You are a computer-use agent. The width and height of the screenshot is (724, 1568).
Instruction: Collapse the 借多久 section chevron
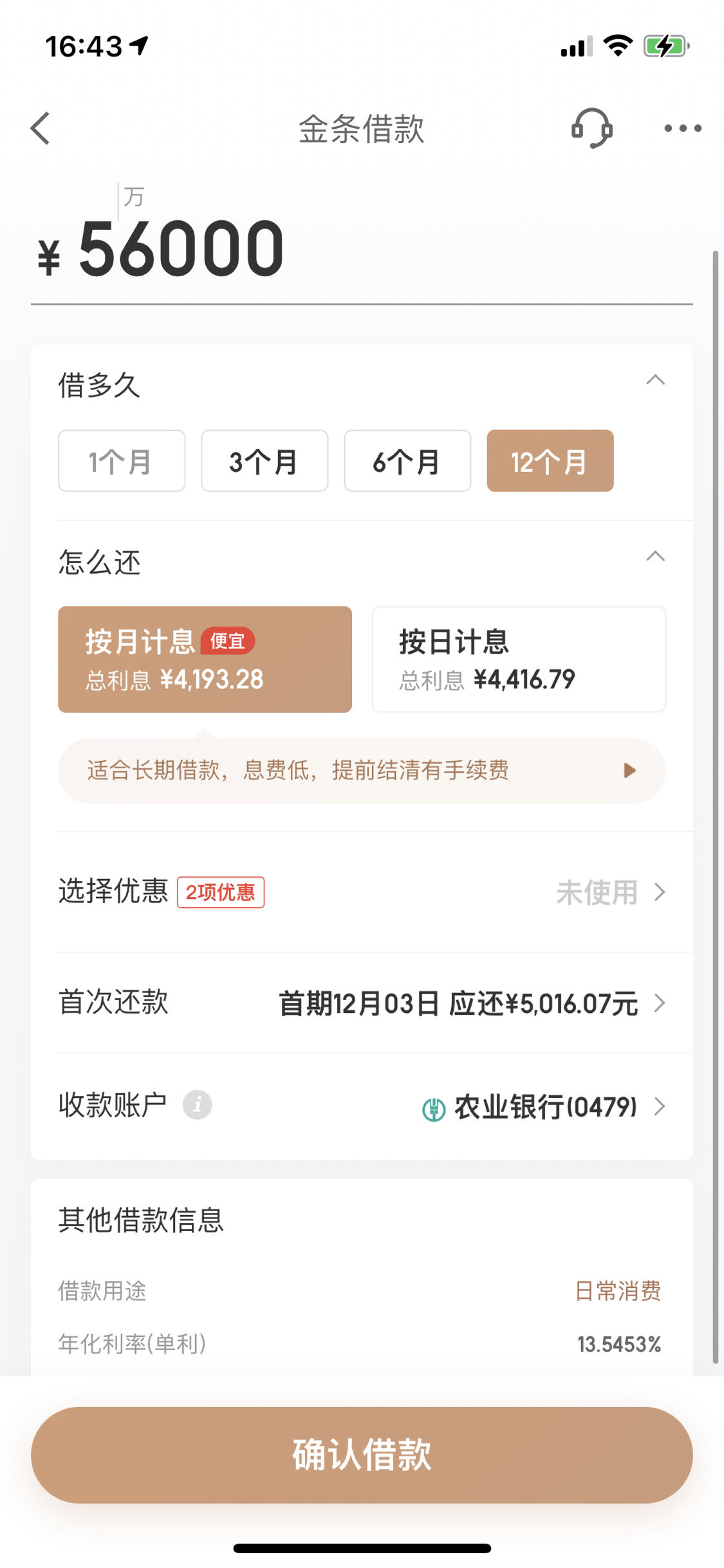pyautogui.click(x=655, y=380)
